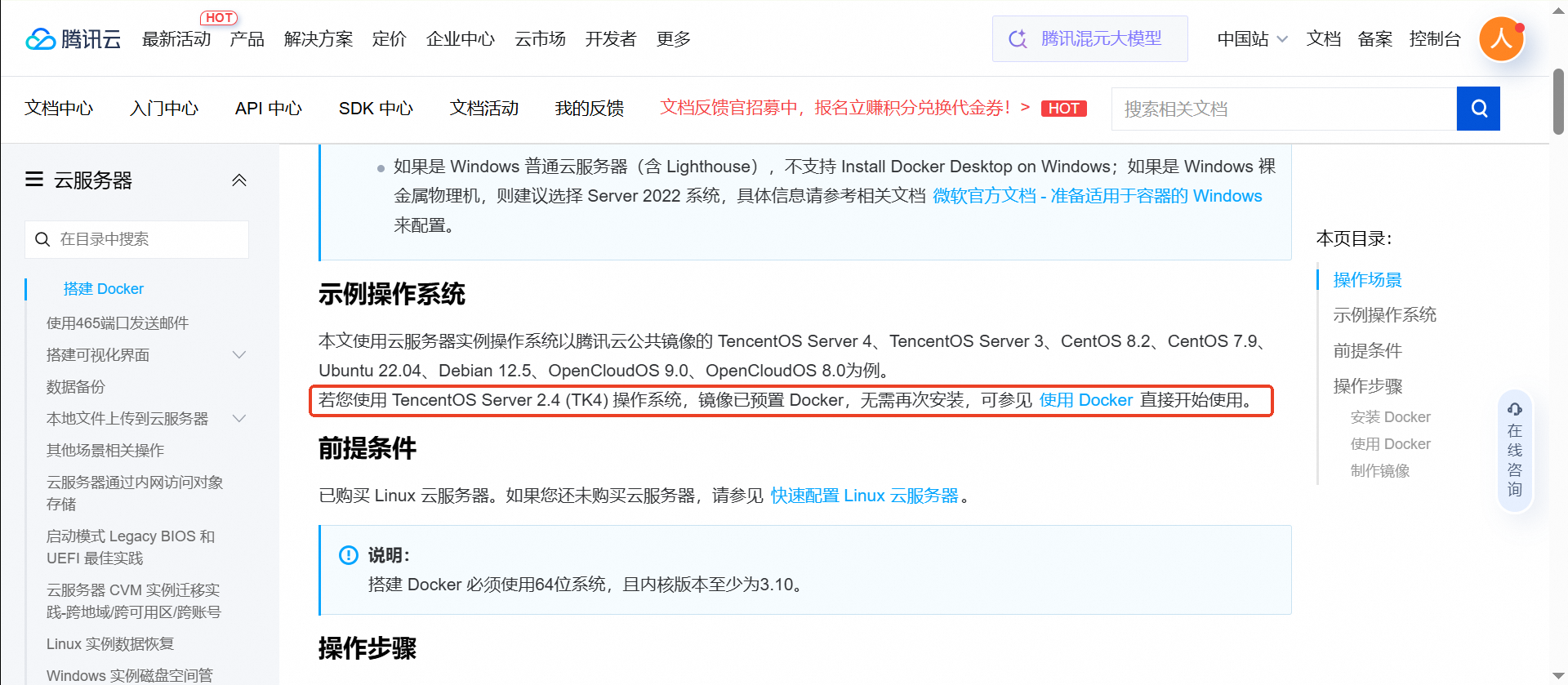Screen dimensions: 1568x685
Task: Click the 文档反馈官招募中 banner link
Action: 844,108
